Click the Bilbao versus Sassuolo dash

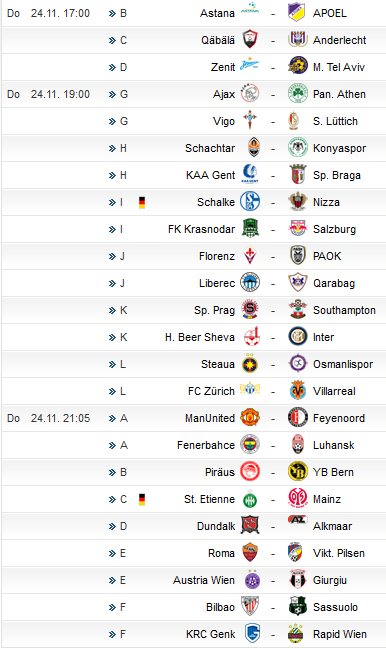pos(273,608)
